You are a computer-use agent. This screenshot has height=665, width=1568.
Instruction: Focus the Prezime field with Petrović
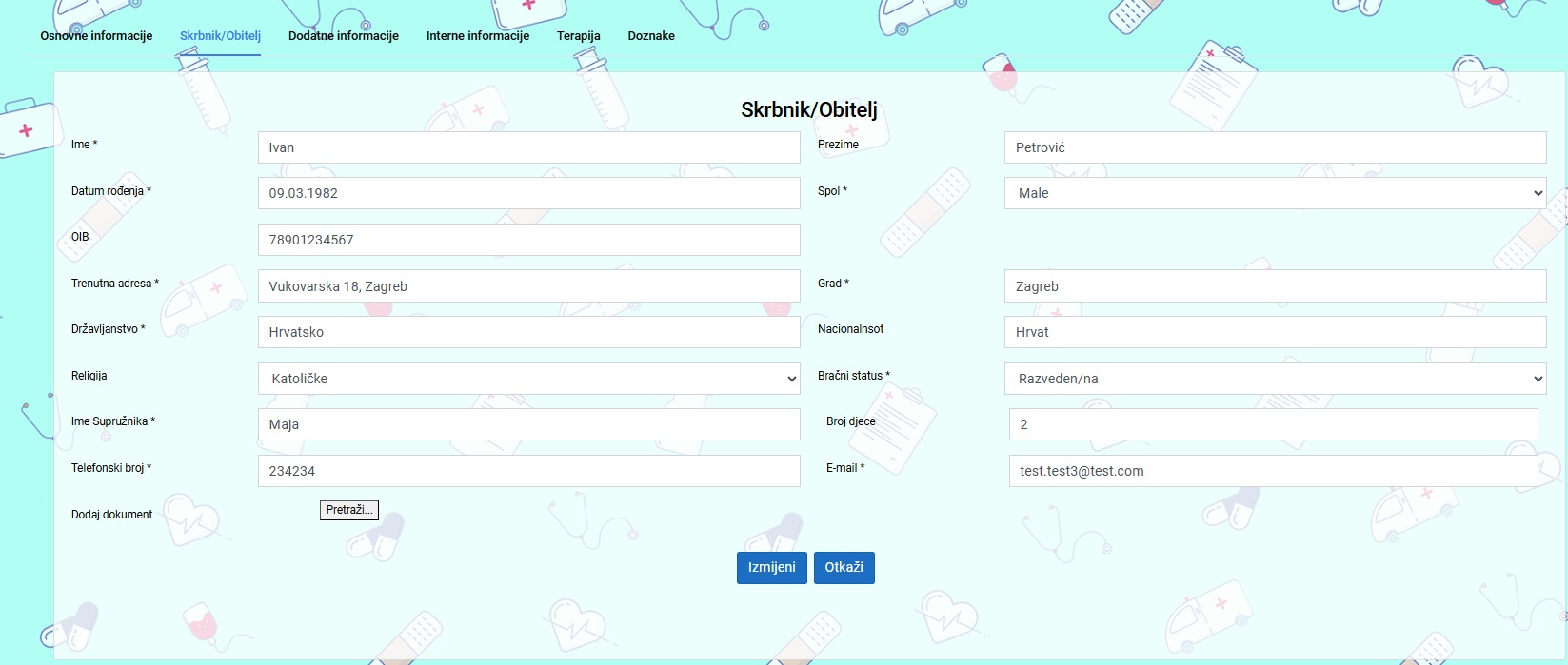pyautogui.click(x=1275, y=147)
